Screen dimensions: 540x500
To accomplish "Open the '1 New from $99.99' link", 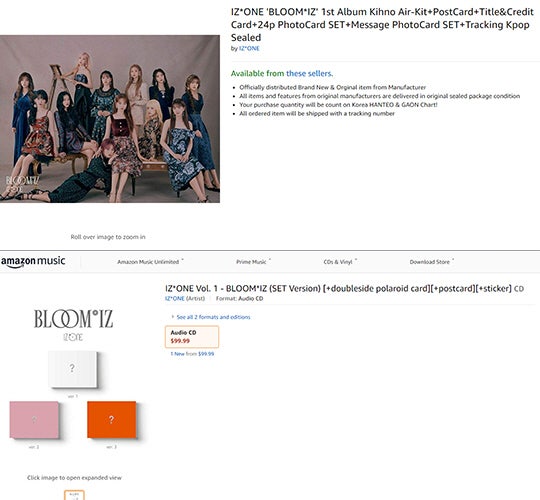I will (x=192, y=354).
